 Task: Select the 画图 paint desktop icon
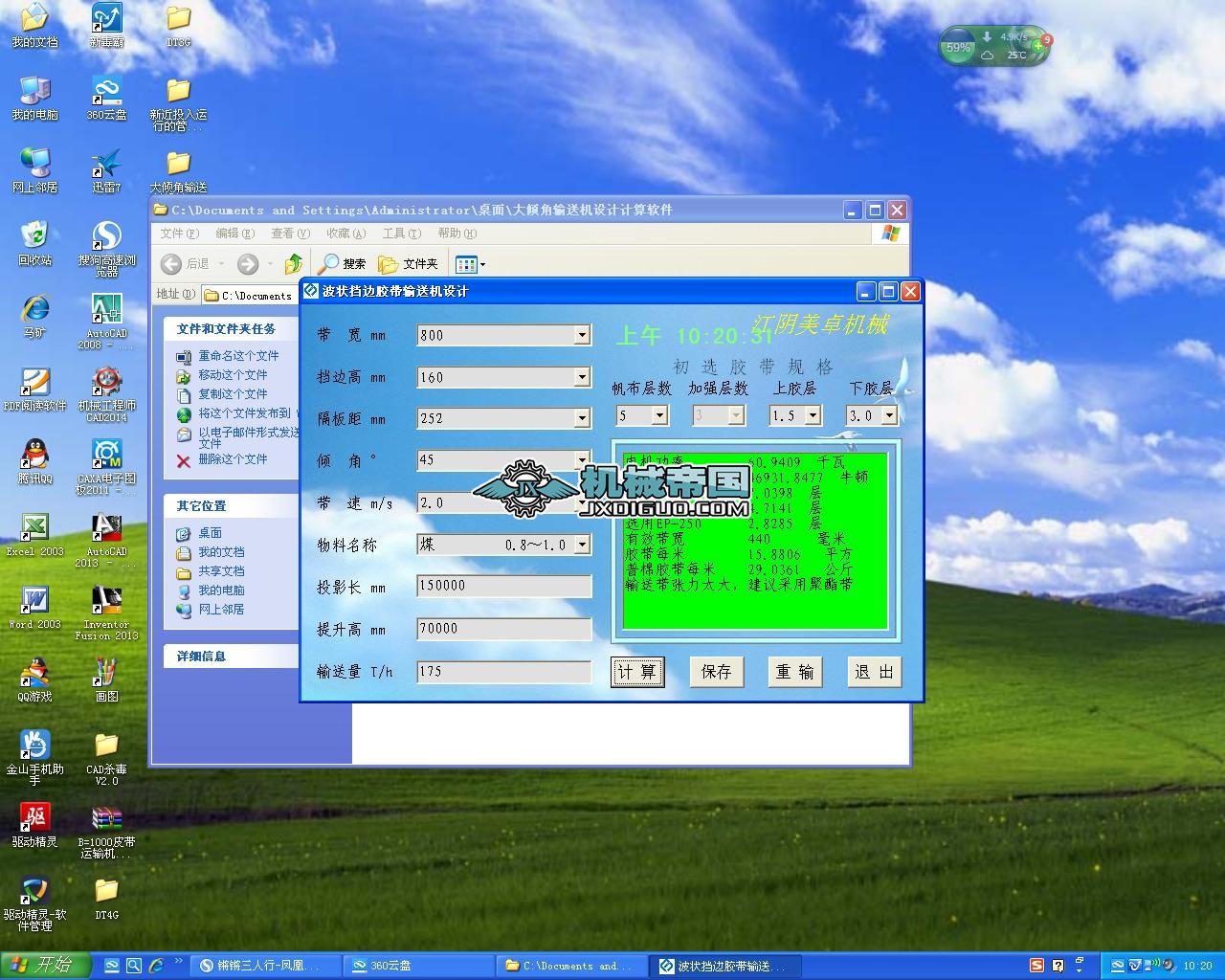(106, 679)
